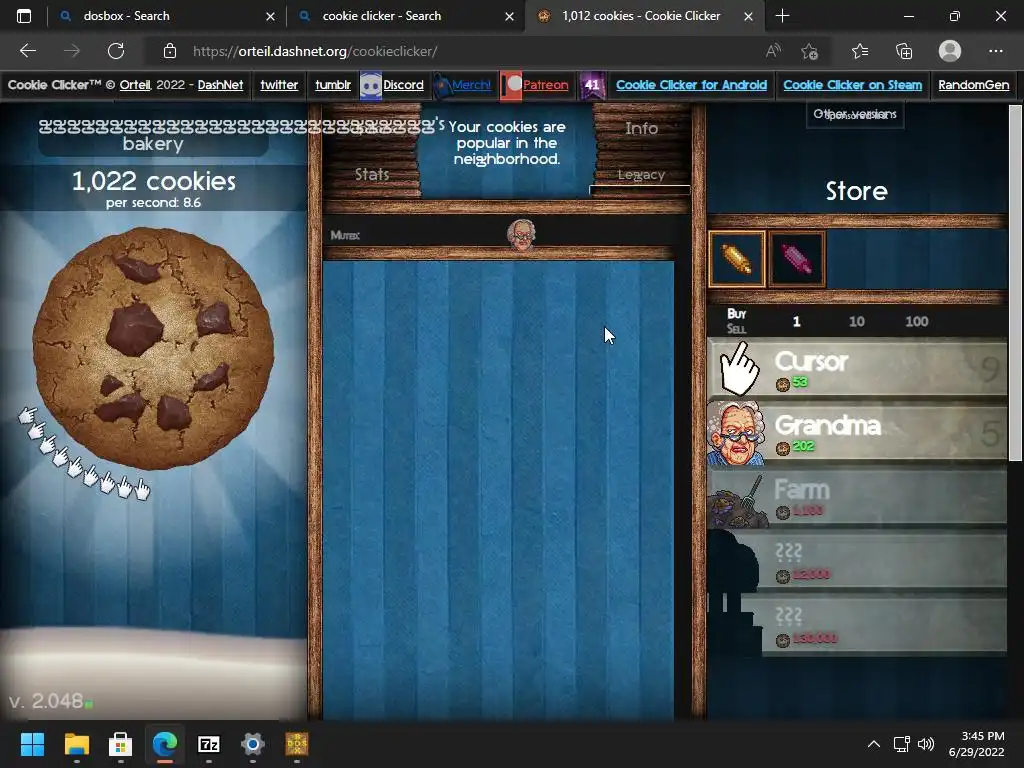Image resolution: width=1024 pixels, height=768 pixels.
Task: Close the dosbox - Search tab
Action: tap(270, 16)
